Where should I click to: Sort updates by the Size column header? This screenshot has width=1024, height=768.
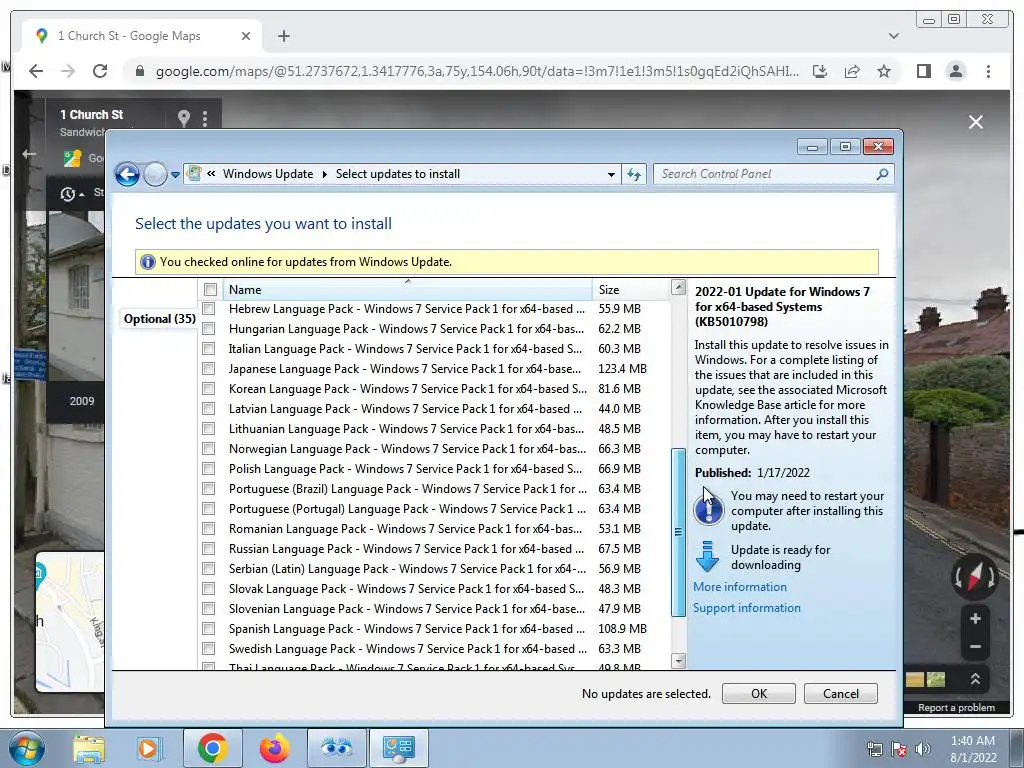tap(631, 289)
